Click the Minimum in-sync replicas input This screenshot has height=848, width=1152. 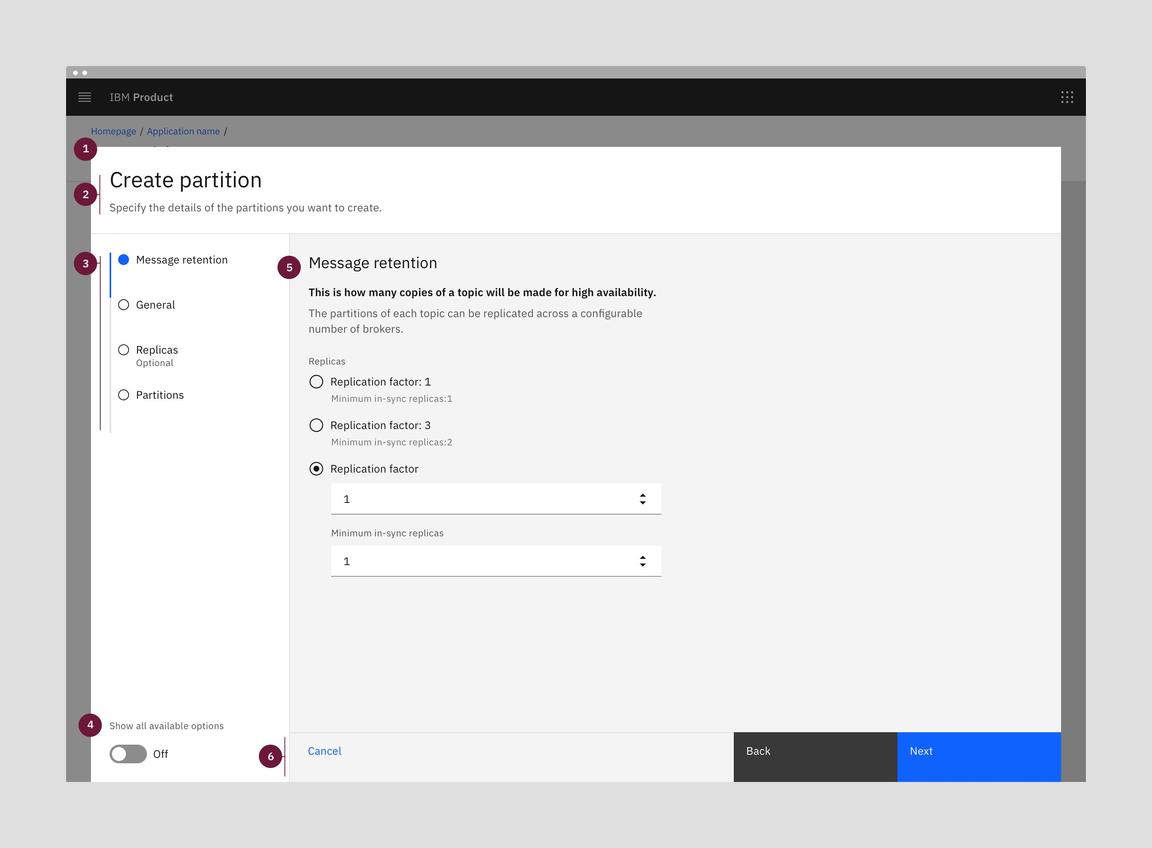coord(480,561)
